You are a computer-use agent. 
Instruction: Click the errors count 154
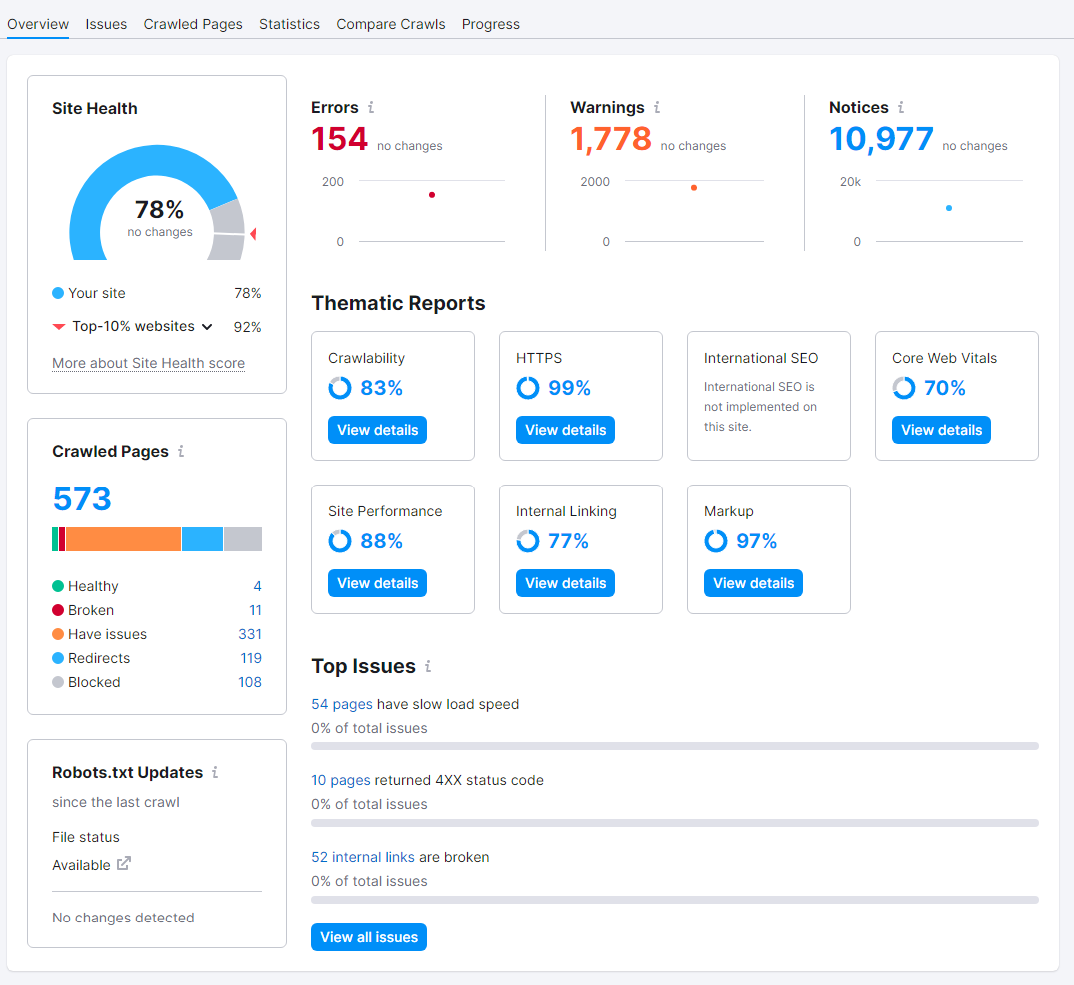click(339, 139)
